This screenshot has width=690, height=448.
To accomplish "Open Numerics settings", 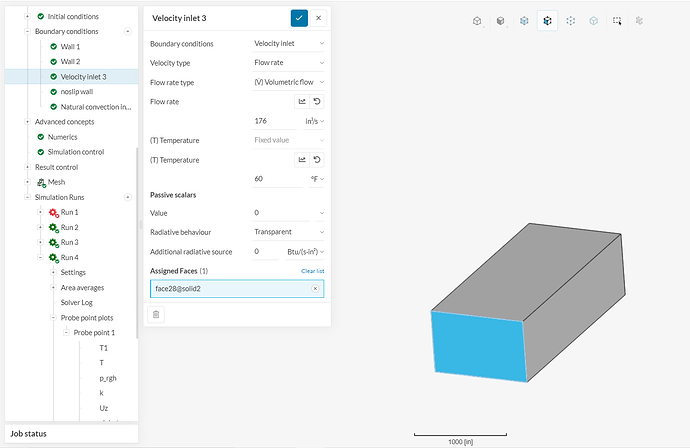I will [x=62, y=137].
